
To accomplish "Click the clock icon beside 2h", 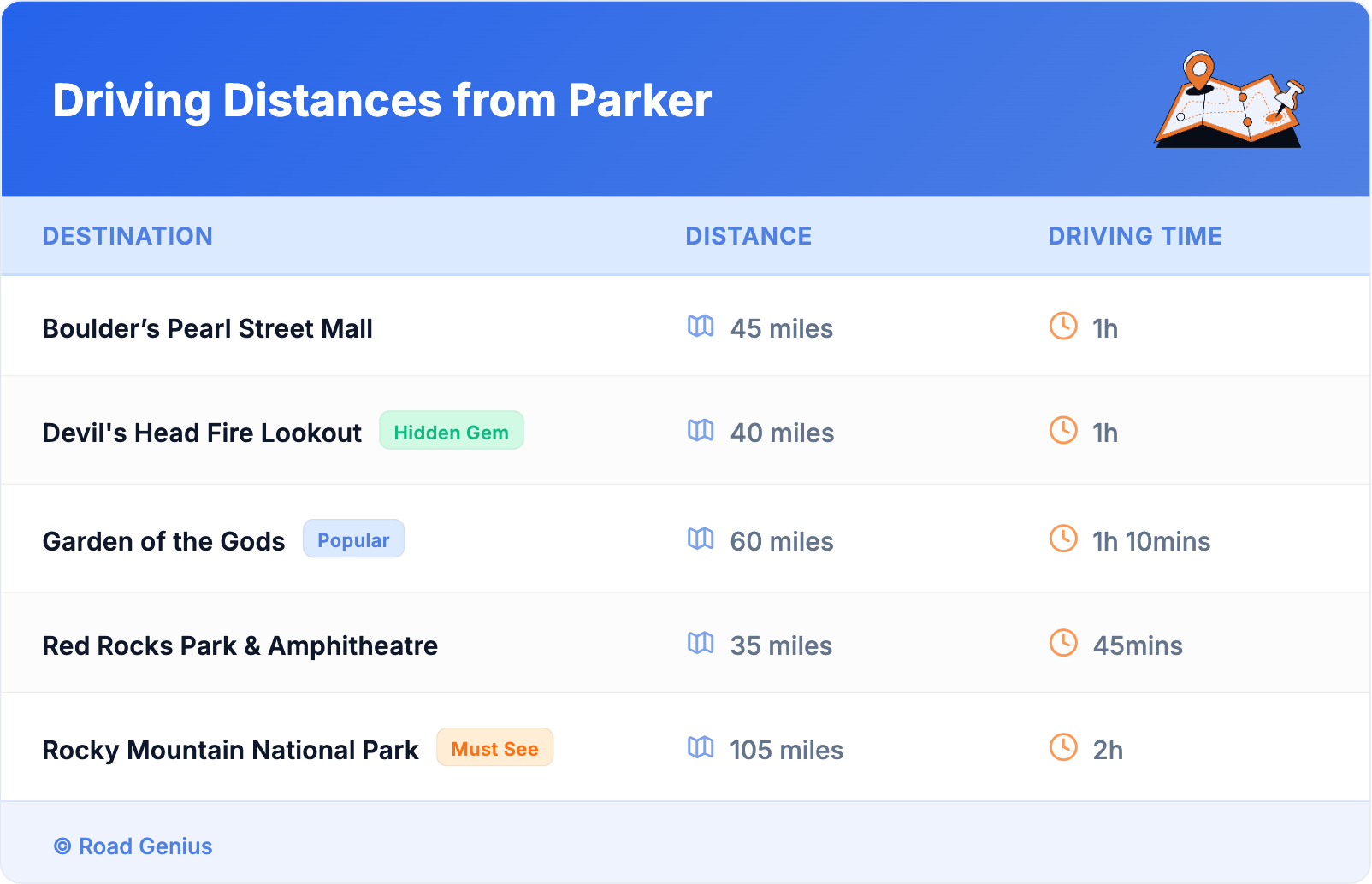I will point(1063,748).
